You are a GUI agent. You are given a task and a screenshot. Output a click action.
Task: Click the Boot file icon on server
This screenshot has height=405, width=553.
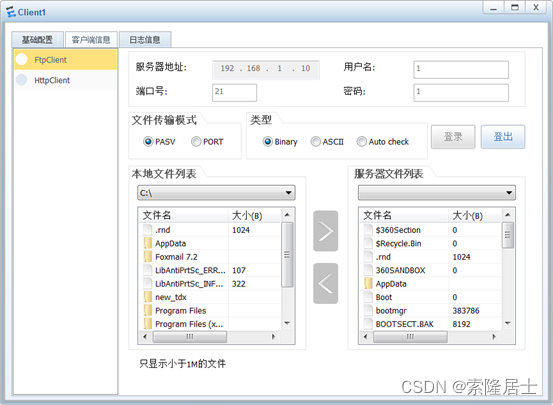coord(368,297)
